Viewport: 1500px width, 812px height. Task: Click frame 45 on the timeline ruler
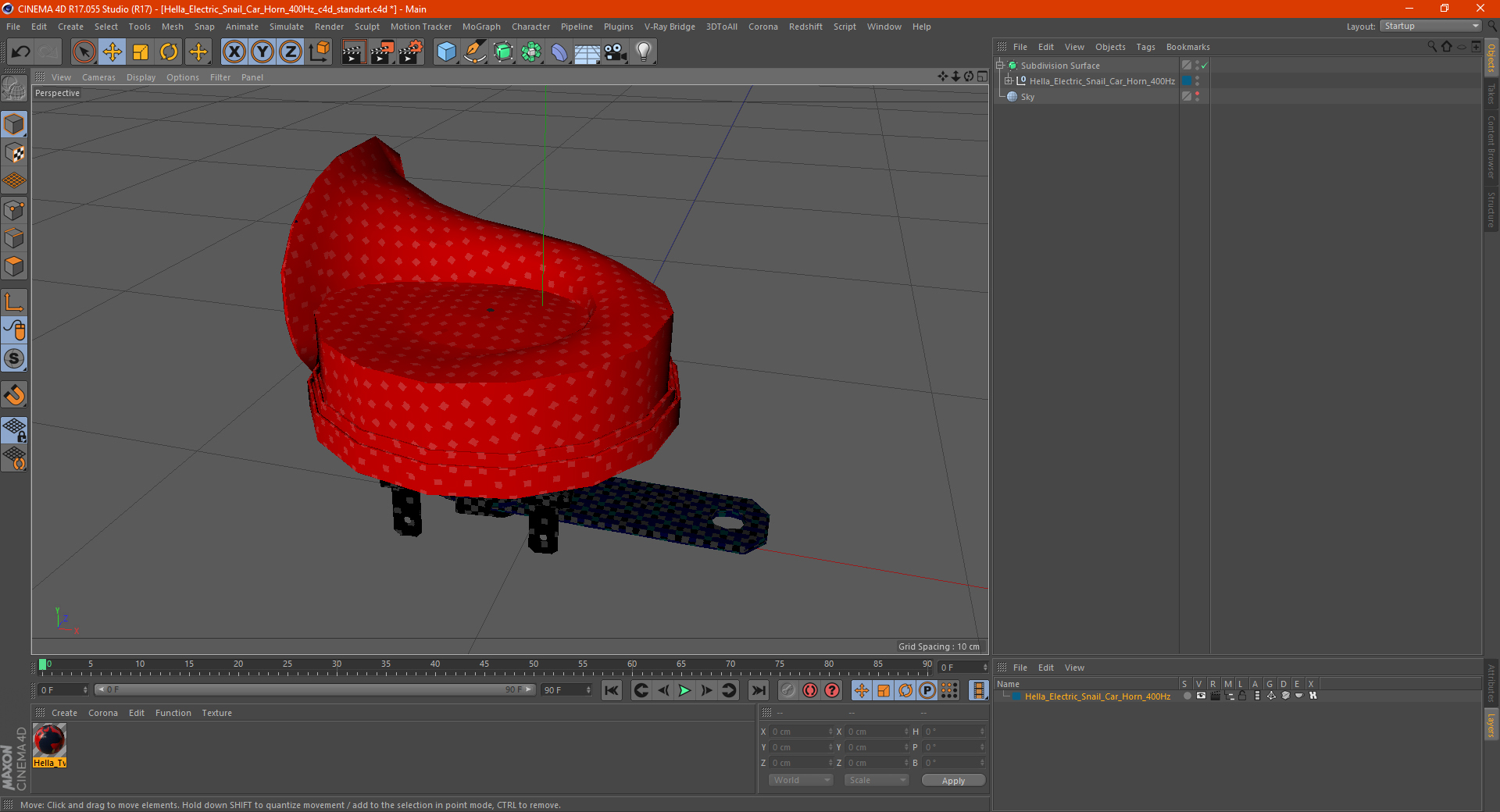(x=484, y=664)
